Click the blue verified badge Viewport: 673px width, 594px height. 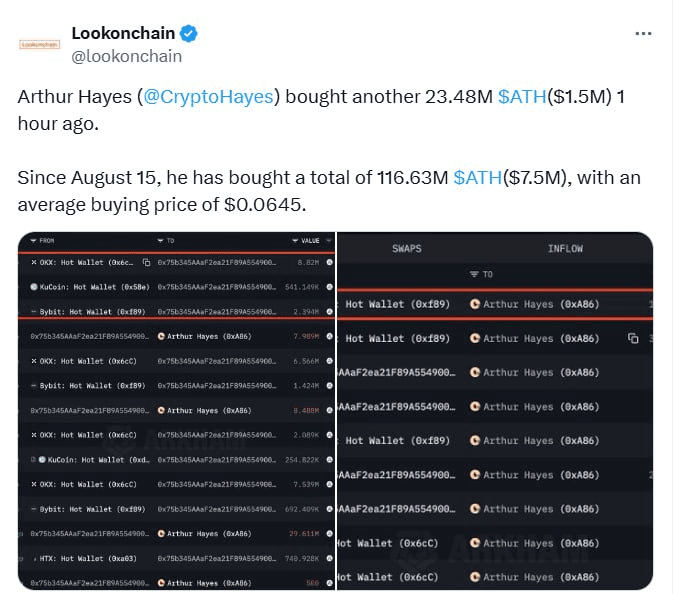tap(189, 34)
